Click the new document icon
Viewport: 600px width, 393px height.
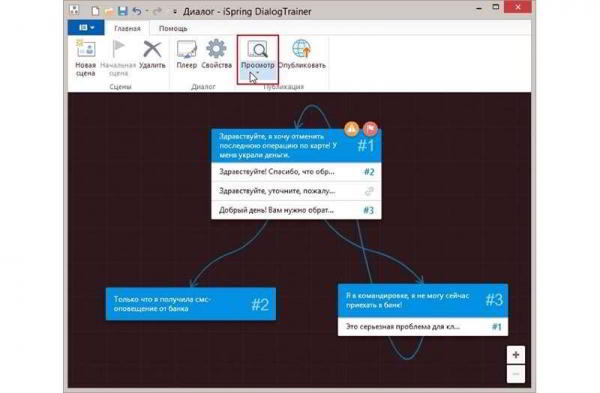point(95,11)
